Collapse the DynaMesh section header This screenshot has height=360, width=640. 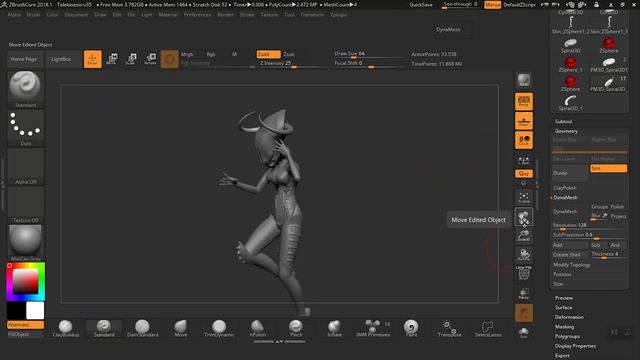click(565, 198)
